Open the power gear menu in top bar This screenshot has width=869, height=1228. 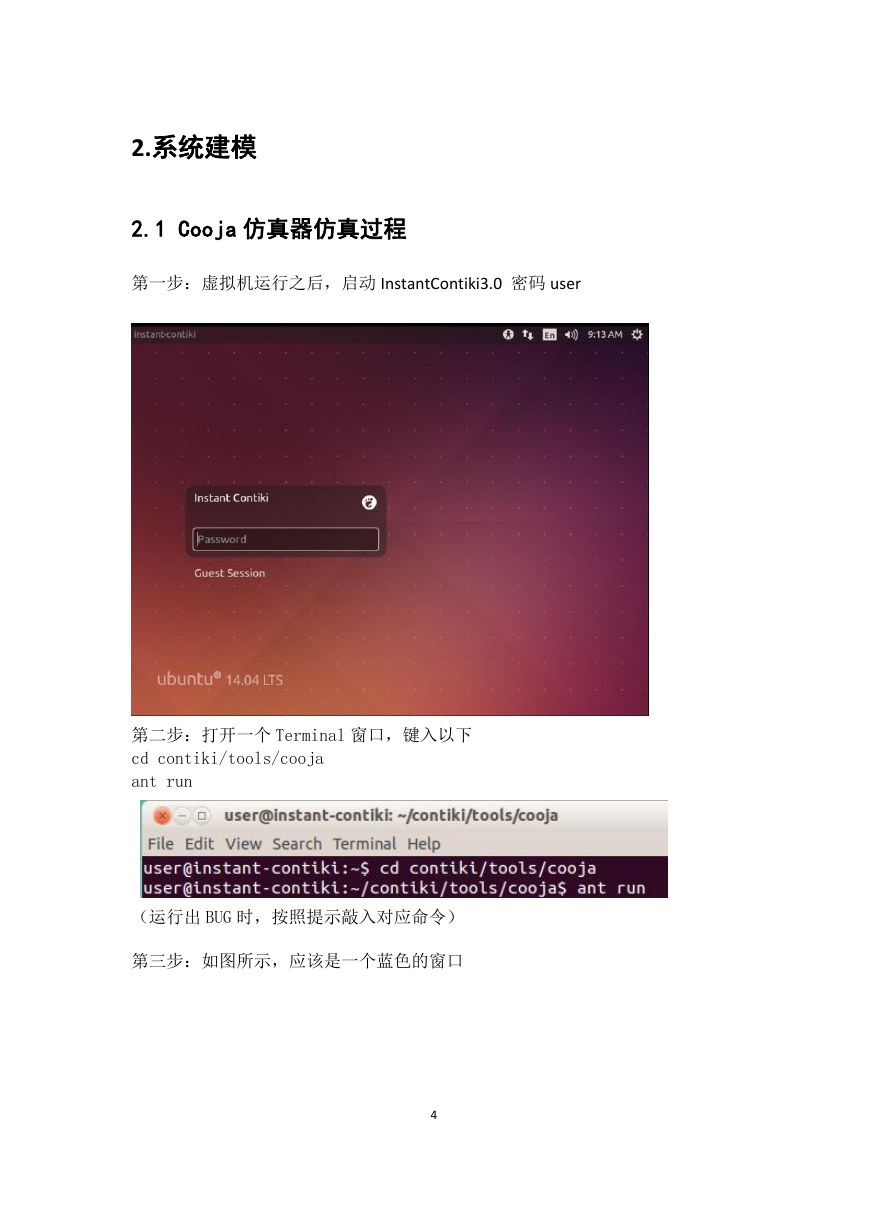(638, 334)
